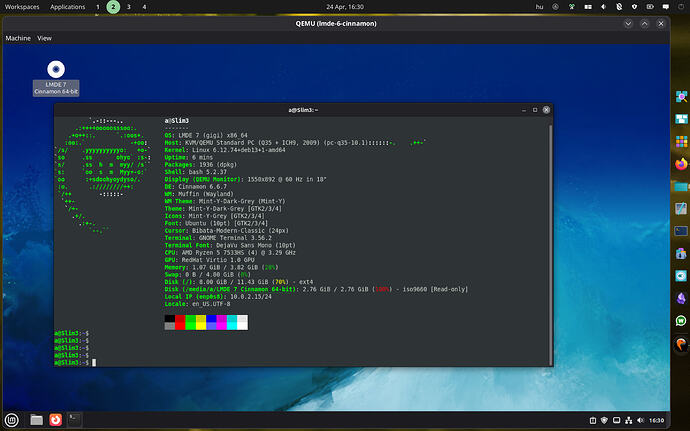Image resolution: width=690 pixels, height=431 pixels.
Task: Click the 'QEMU (lmde-6-cinnamon)' title bar text
Action: (x=336, y=24)
